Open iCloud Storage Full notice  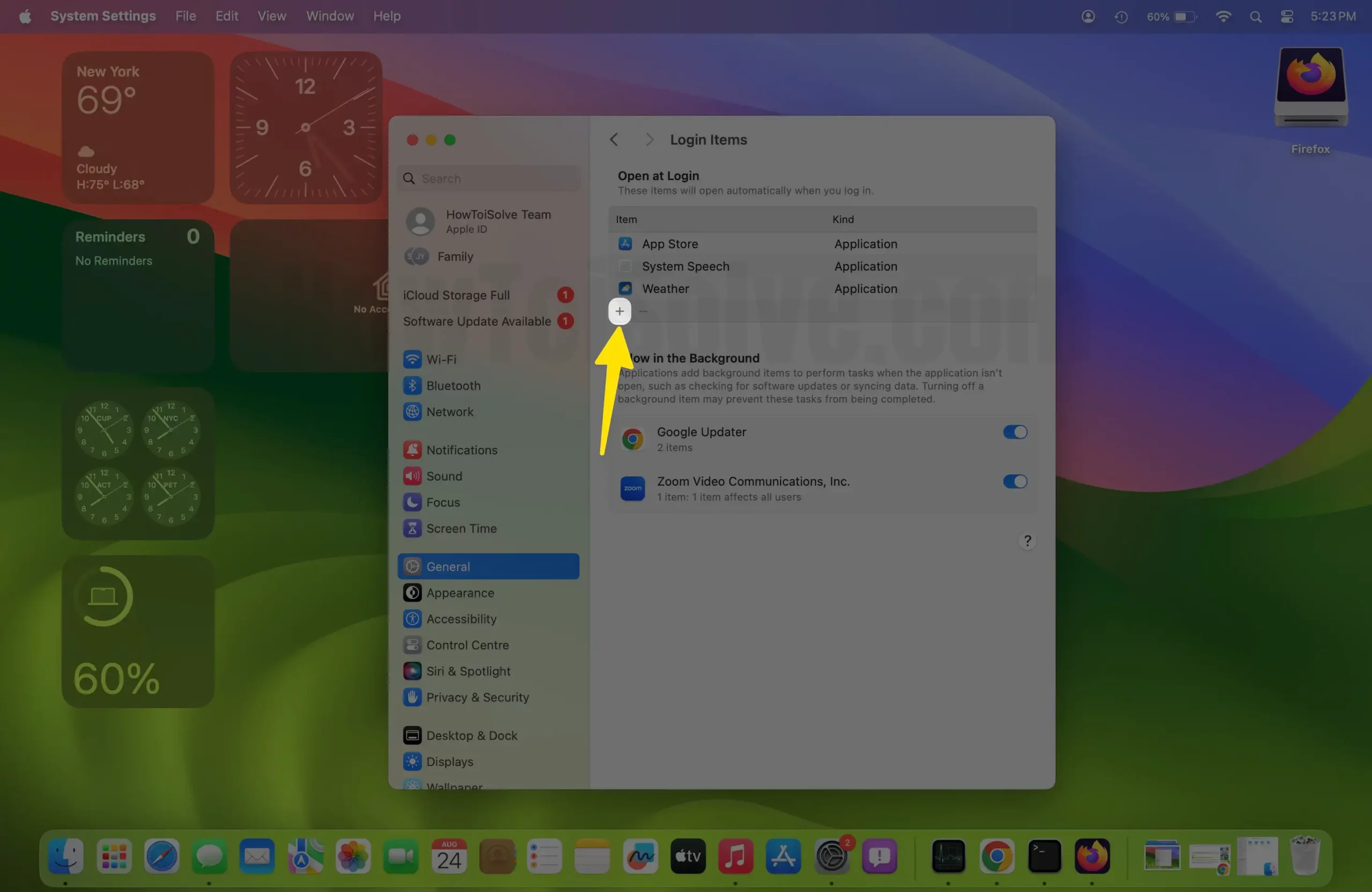click(x=489, y=295)
